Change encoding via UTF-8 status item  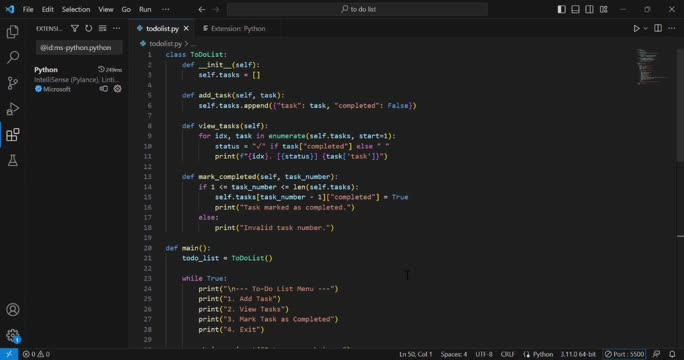[x=484, y=354]
